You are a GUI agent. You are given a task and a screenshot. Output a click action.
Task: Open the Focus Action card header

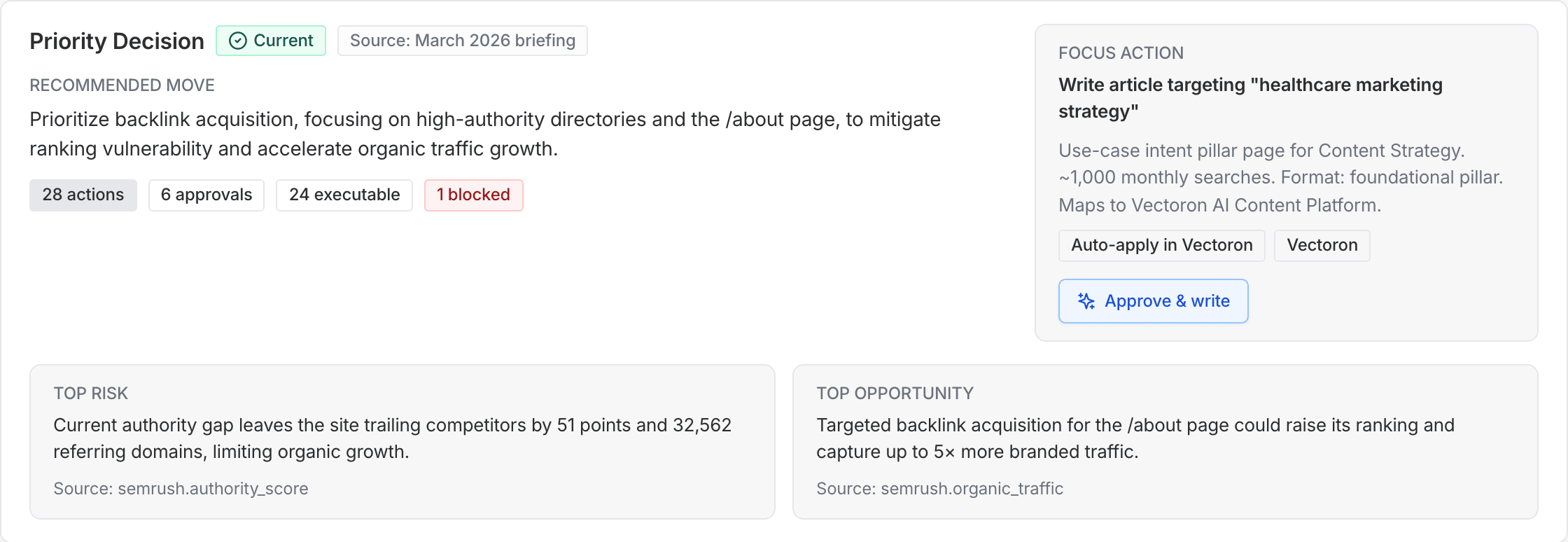point(1120,53)
